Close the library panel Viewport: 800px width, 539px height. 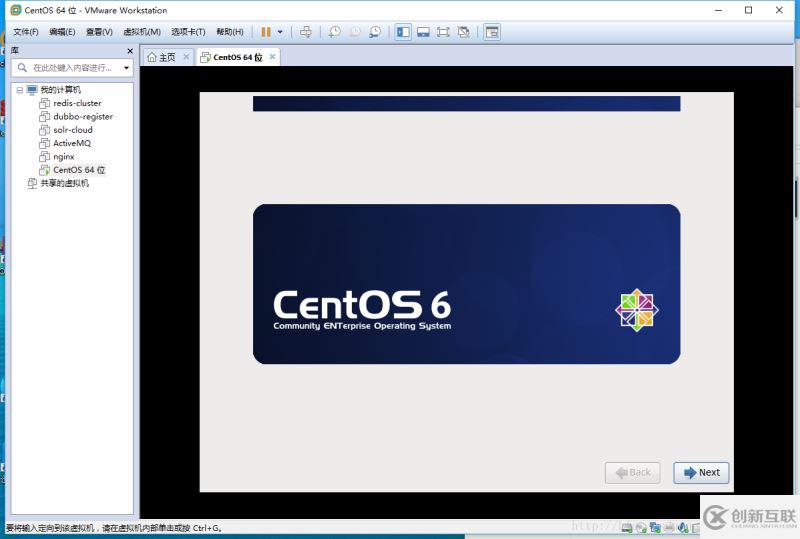pyautogui.click(x=130, y=51)
